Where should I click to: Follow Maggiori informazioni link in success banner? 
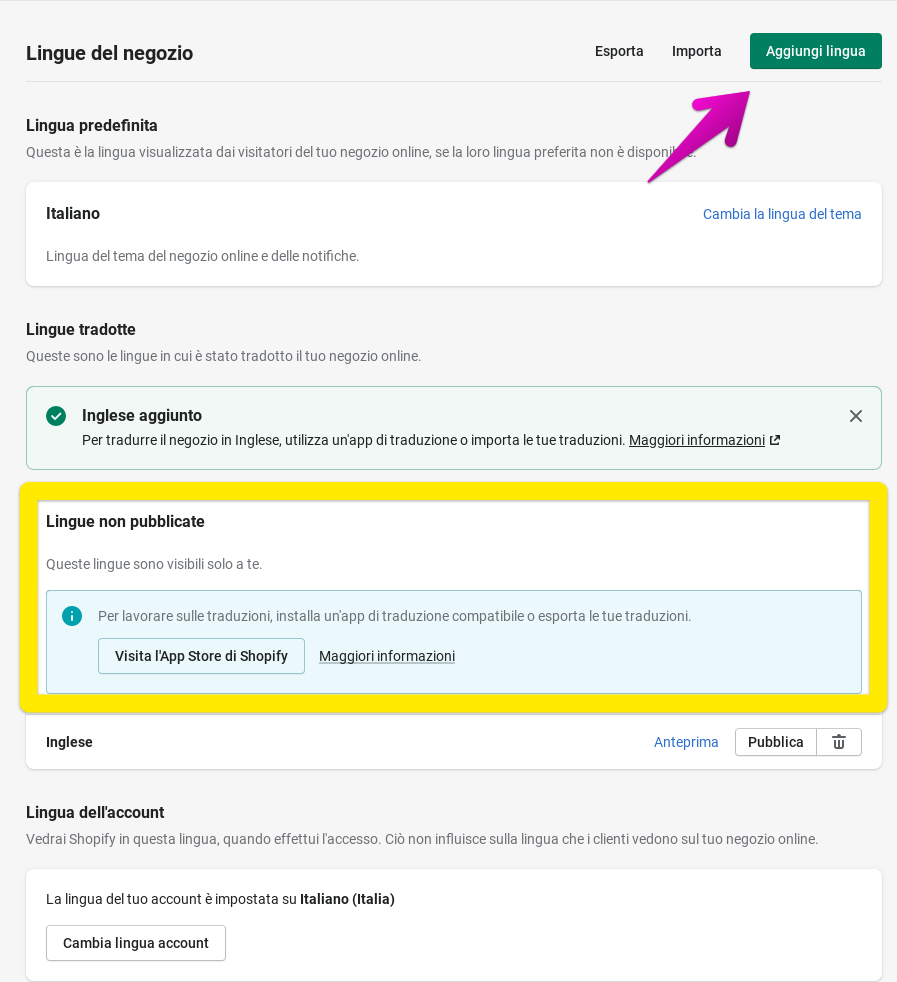click(696, 440)
